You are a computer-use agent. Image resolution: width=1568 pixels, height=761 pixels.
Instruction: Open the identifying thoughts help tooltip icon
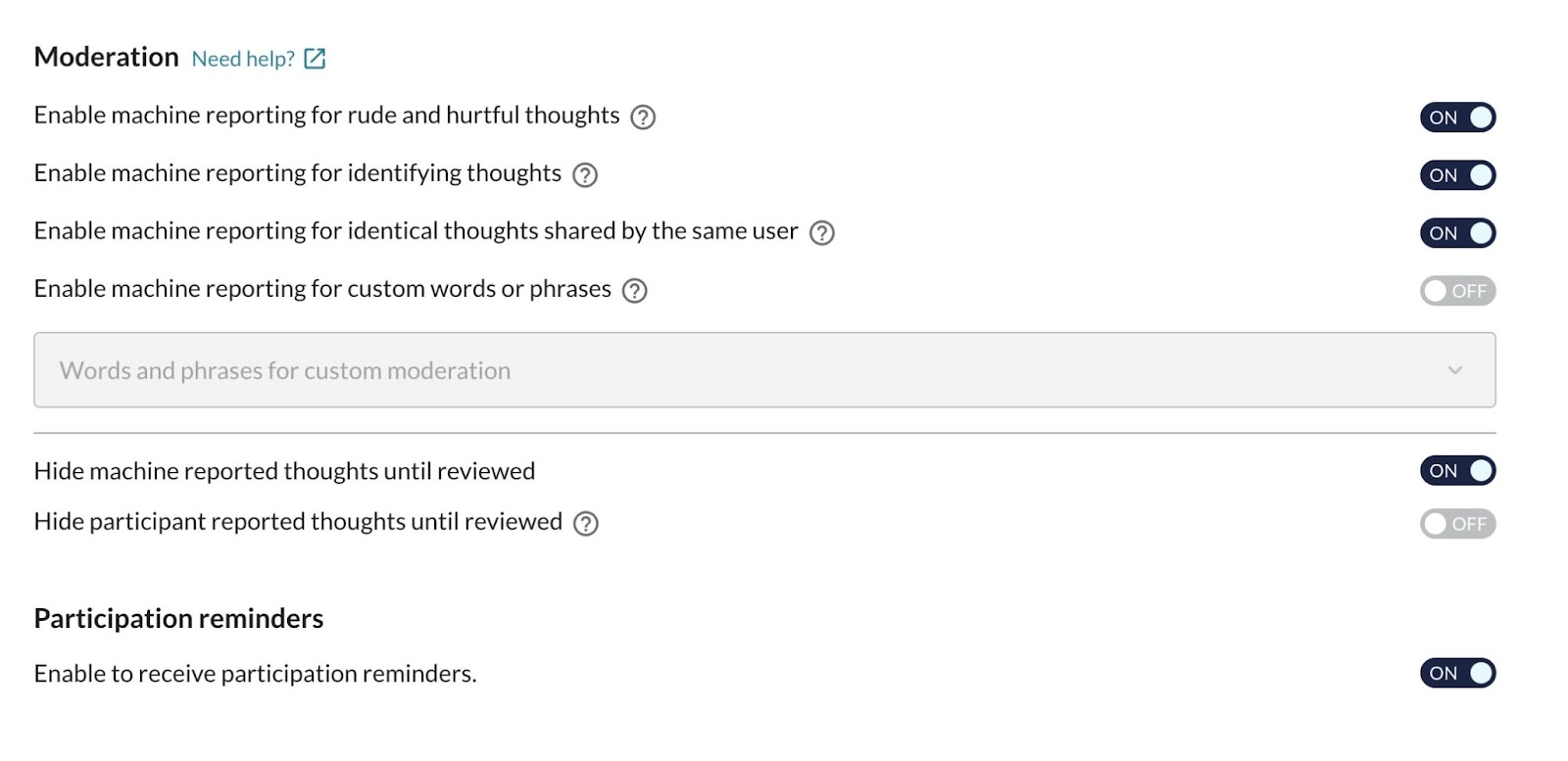click(584, 175)
